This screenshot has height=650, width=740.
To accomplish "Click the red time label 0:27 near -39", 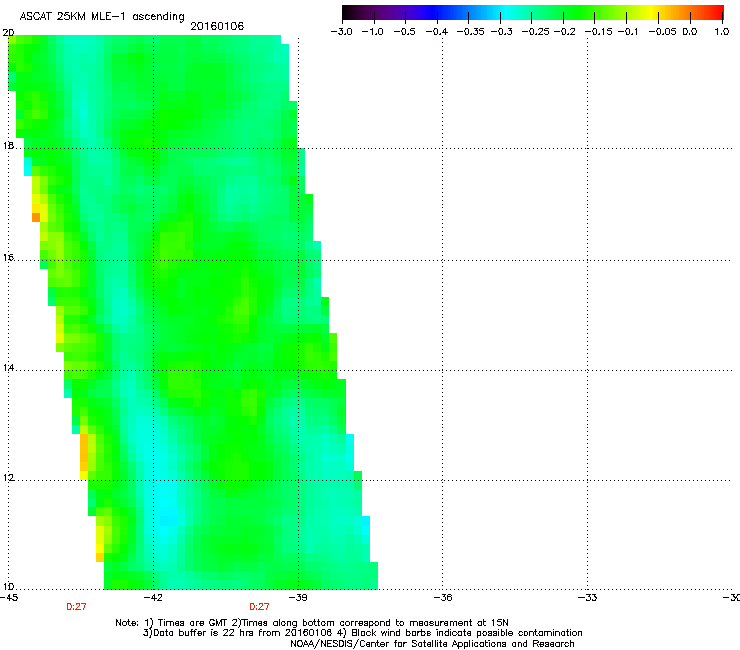I will tap(260, 607).
